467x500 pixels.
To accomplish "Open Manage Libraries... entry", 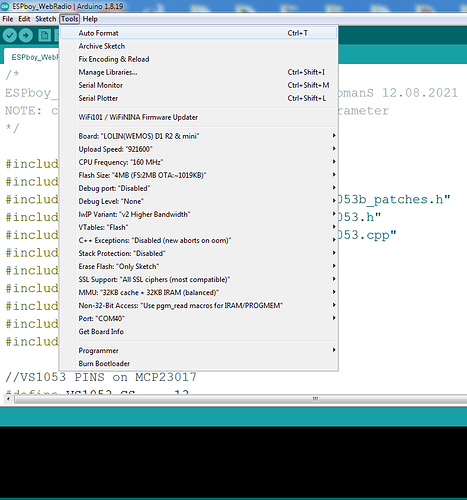I will coord(199,72).
